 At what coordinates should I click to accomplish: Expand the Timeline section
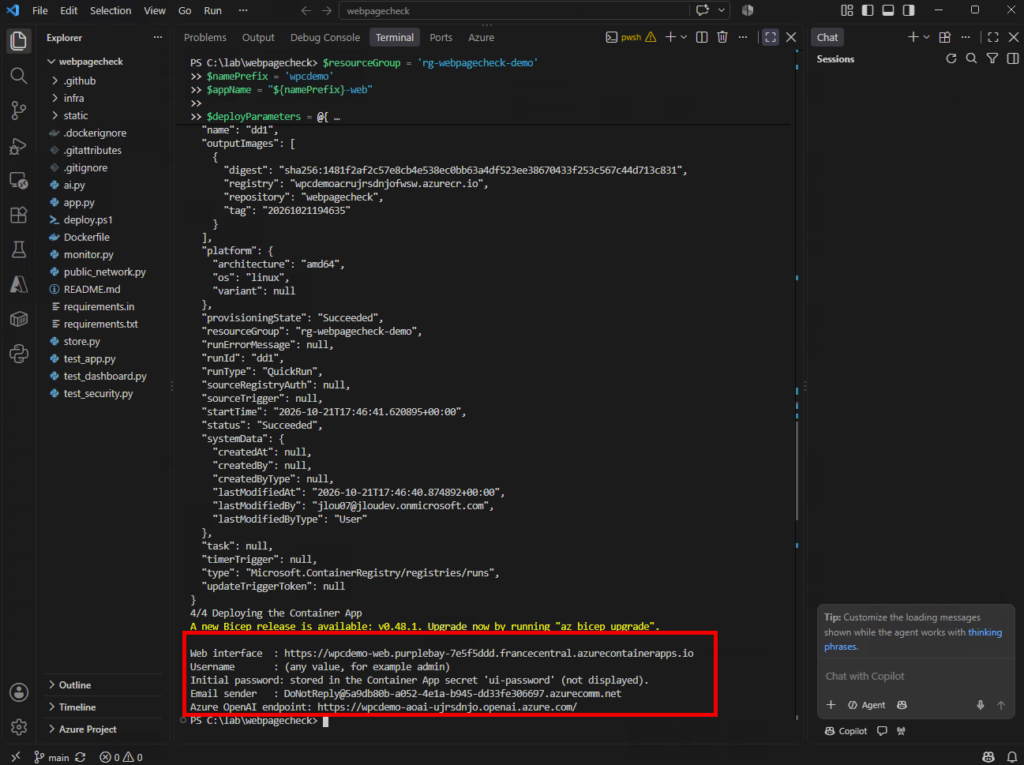click(103, 707)
